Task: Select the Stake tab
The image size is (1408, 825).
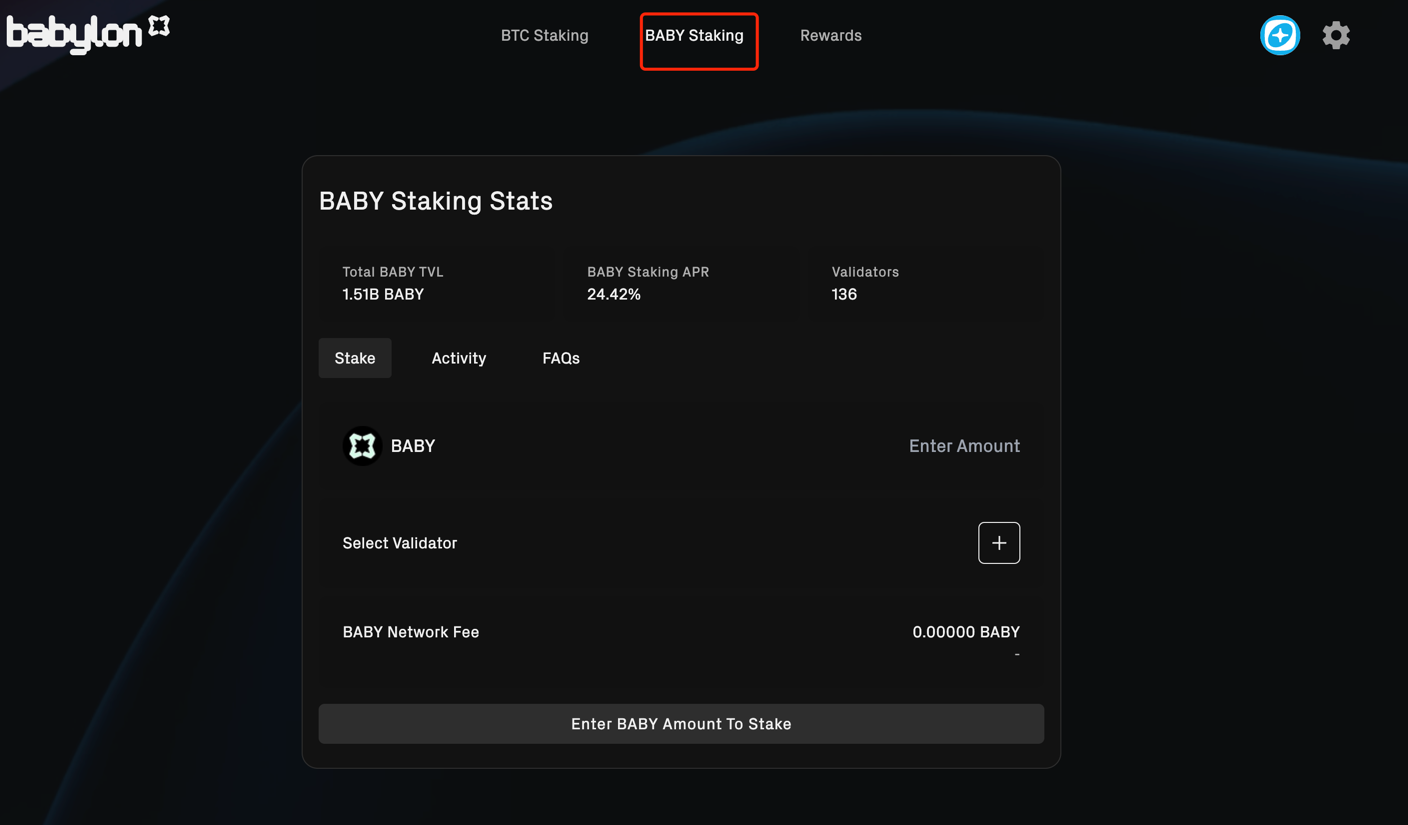Action: [354, 358]
